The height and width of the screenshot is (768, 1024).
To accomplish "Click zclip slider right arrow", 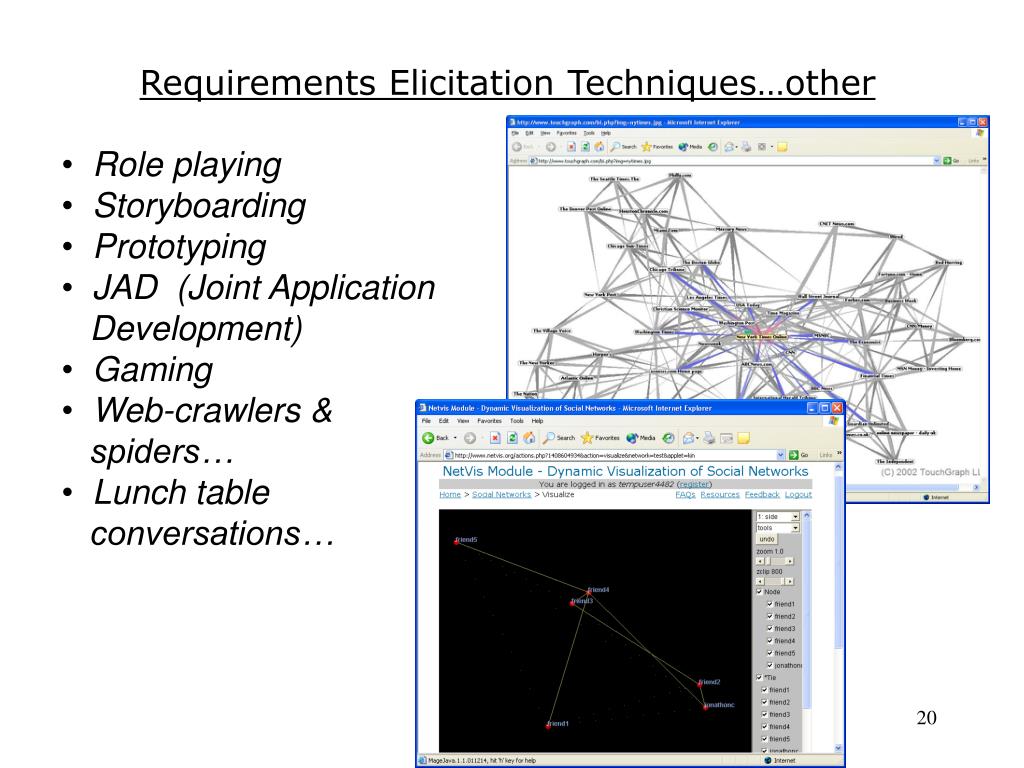I will coord(790,581).
